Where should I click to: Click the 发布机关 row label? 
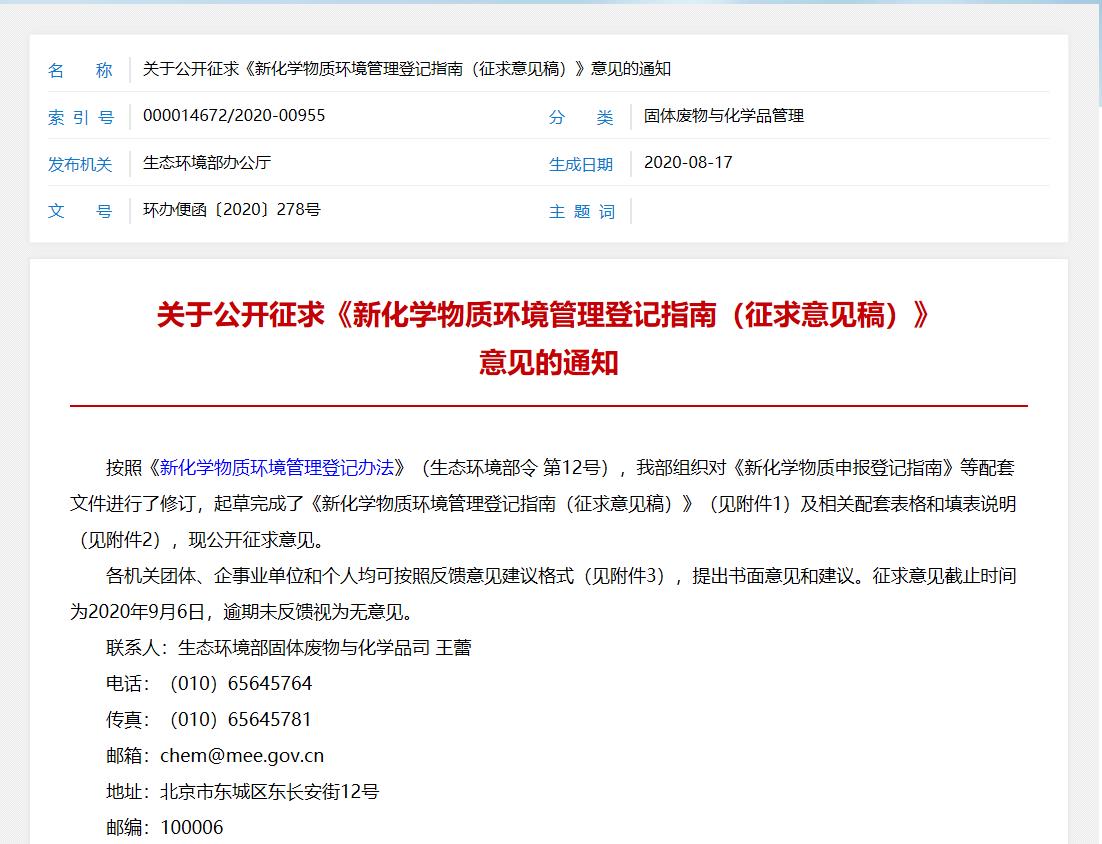(x=81, y=163)
